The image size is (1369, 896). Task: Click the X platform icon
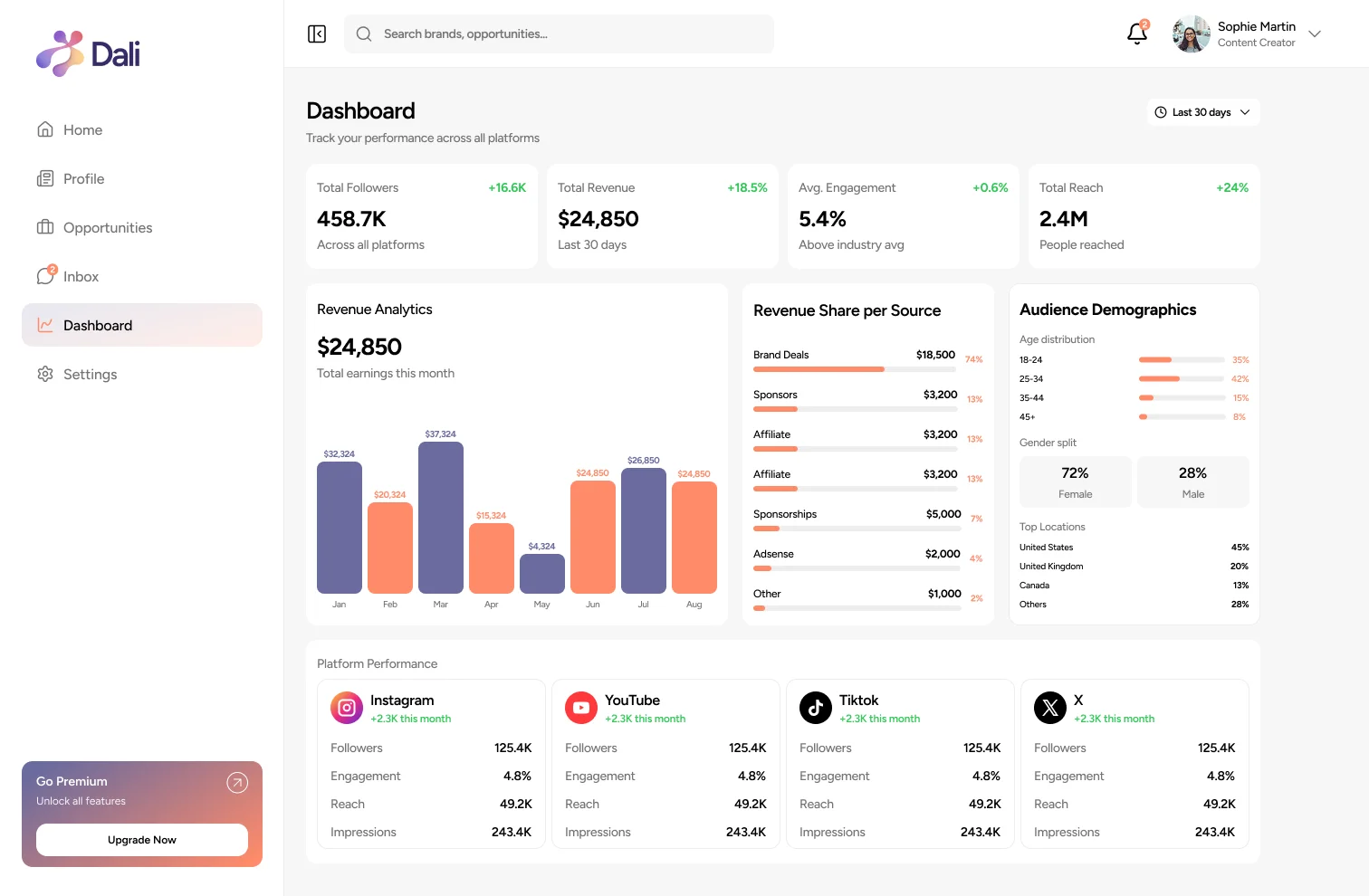1049,708
